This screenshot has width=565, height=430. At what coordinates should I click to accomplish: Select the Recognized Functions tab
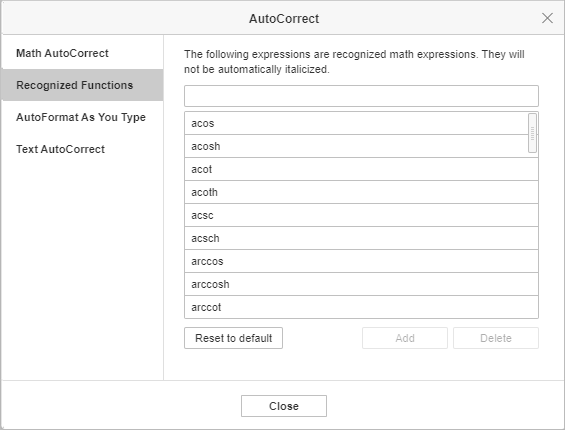(82, 85)
